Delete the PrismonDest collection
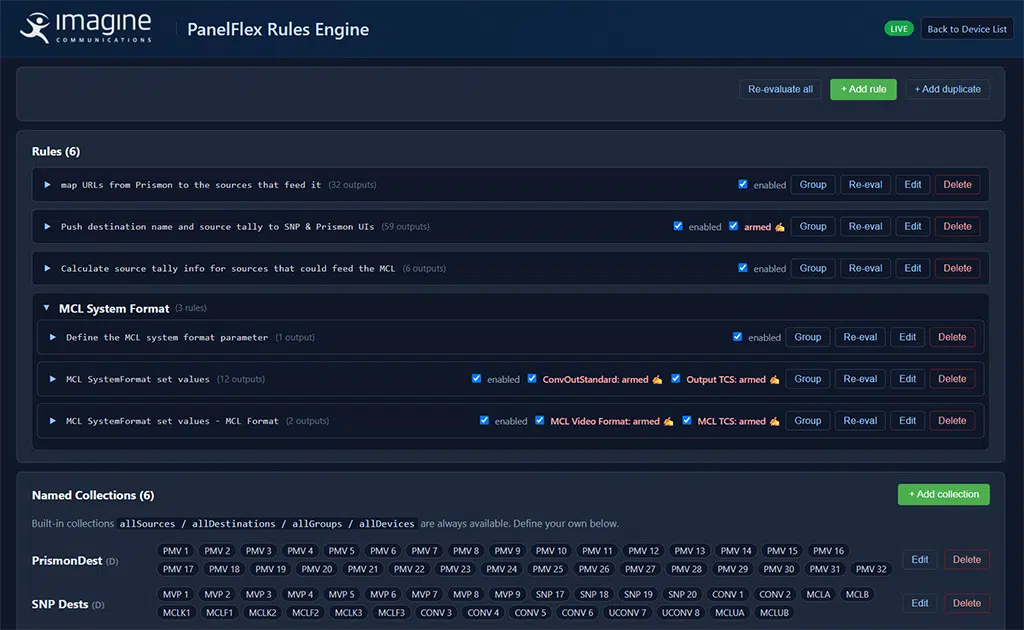 point(967,560)
